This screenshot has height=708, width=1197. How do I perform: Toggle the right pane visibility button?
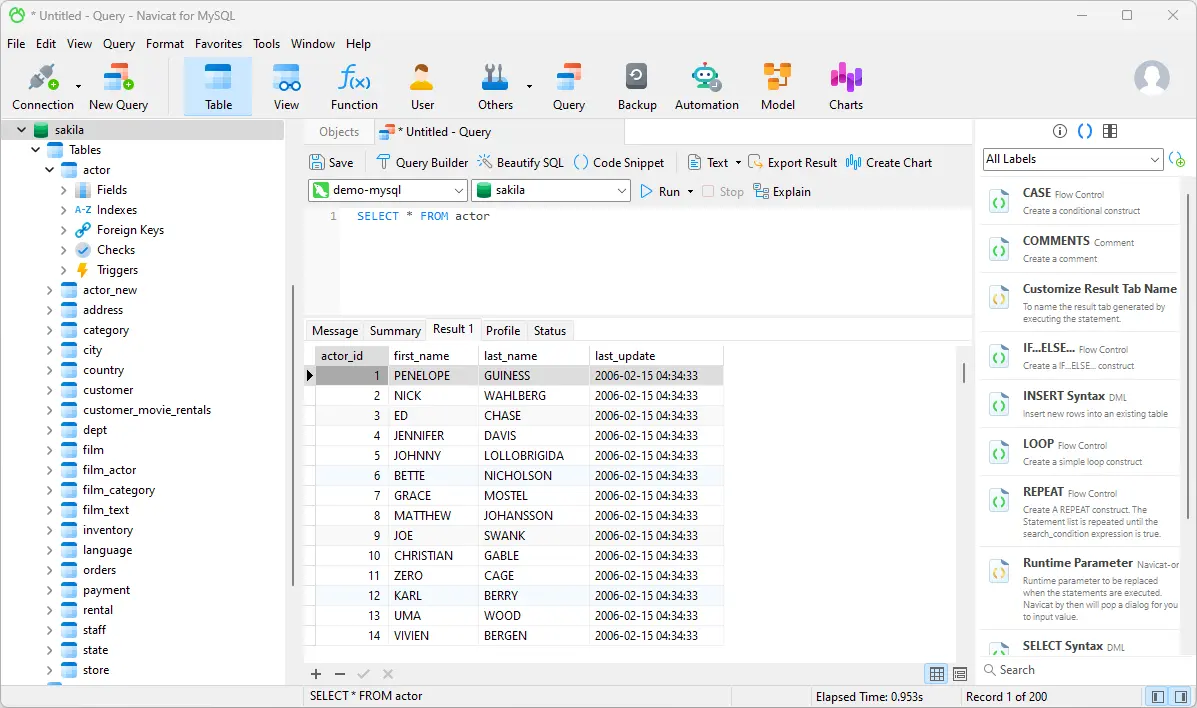pos(1180,696)
